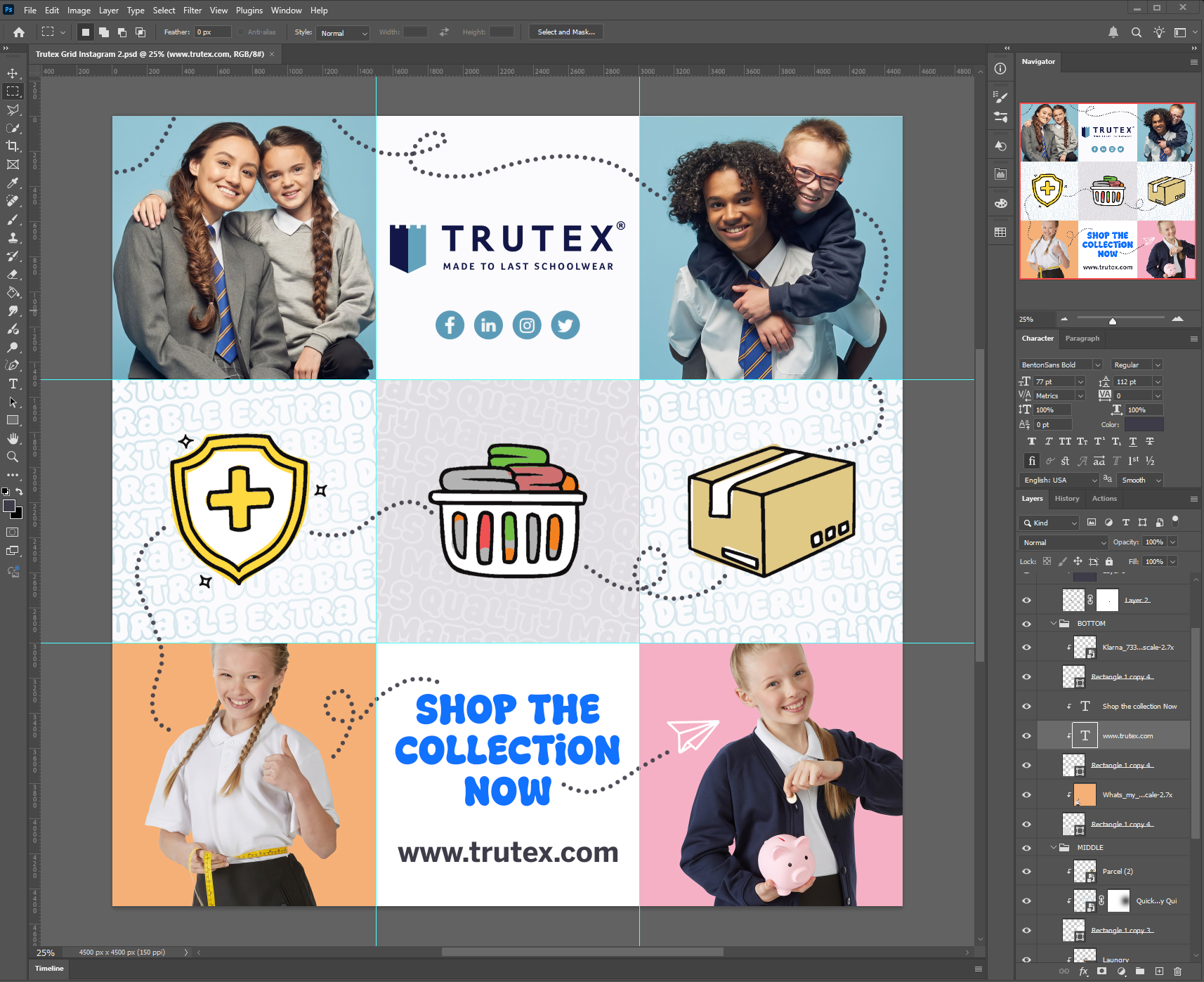
Task: Select the Path Selection tool
Action: coord(13,402)
